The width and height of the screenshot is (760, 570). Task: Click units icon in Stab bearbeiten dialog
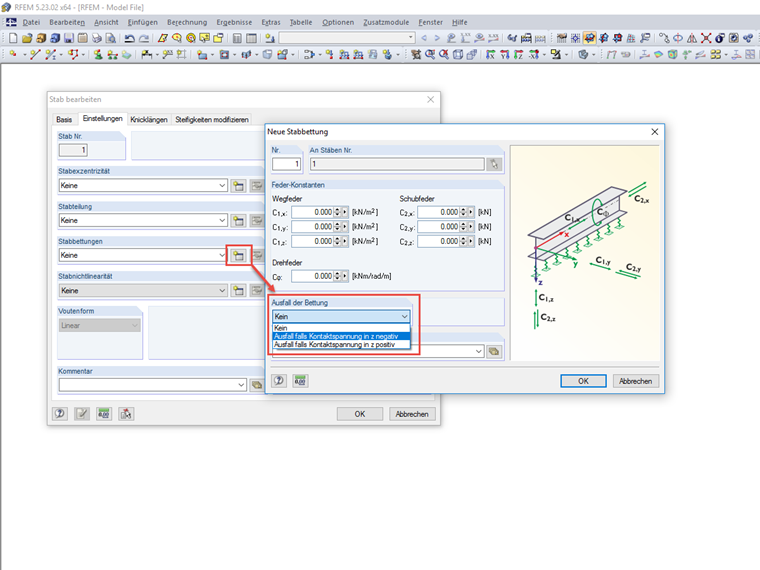104,413
